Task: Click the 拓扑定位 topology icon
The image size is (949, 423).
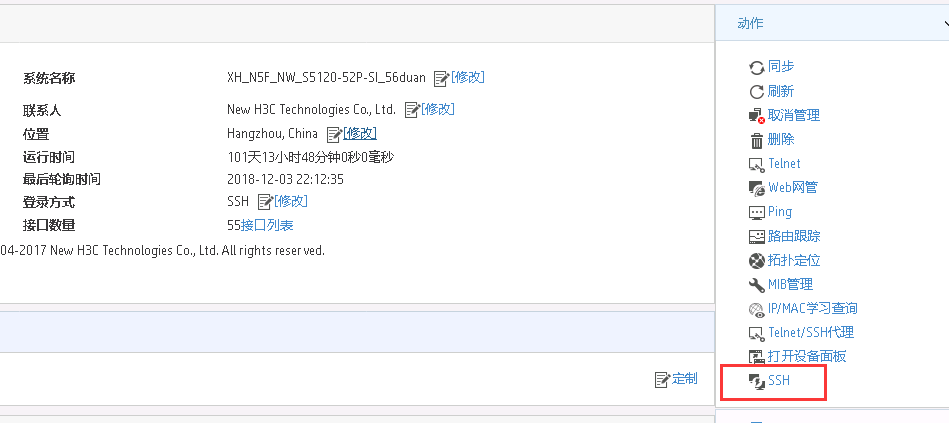Action: click(757, 261)
